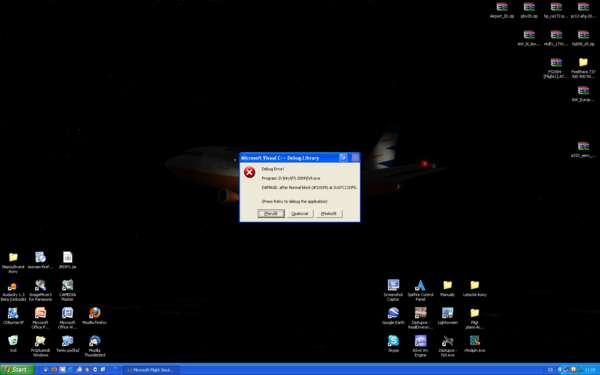Click the system tray clock
Screen dimensions: 600x375
590,370
